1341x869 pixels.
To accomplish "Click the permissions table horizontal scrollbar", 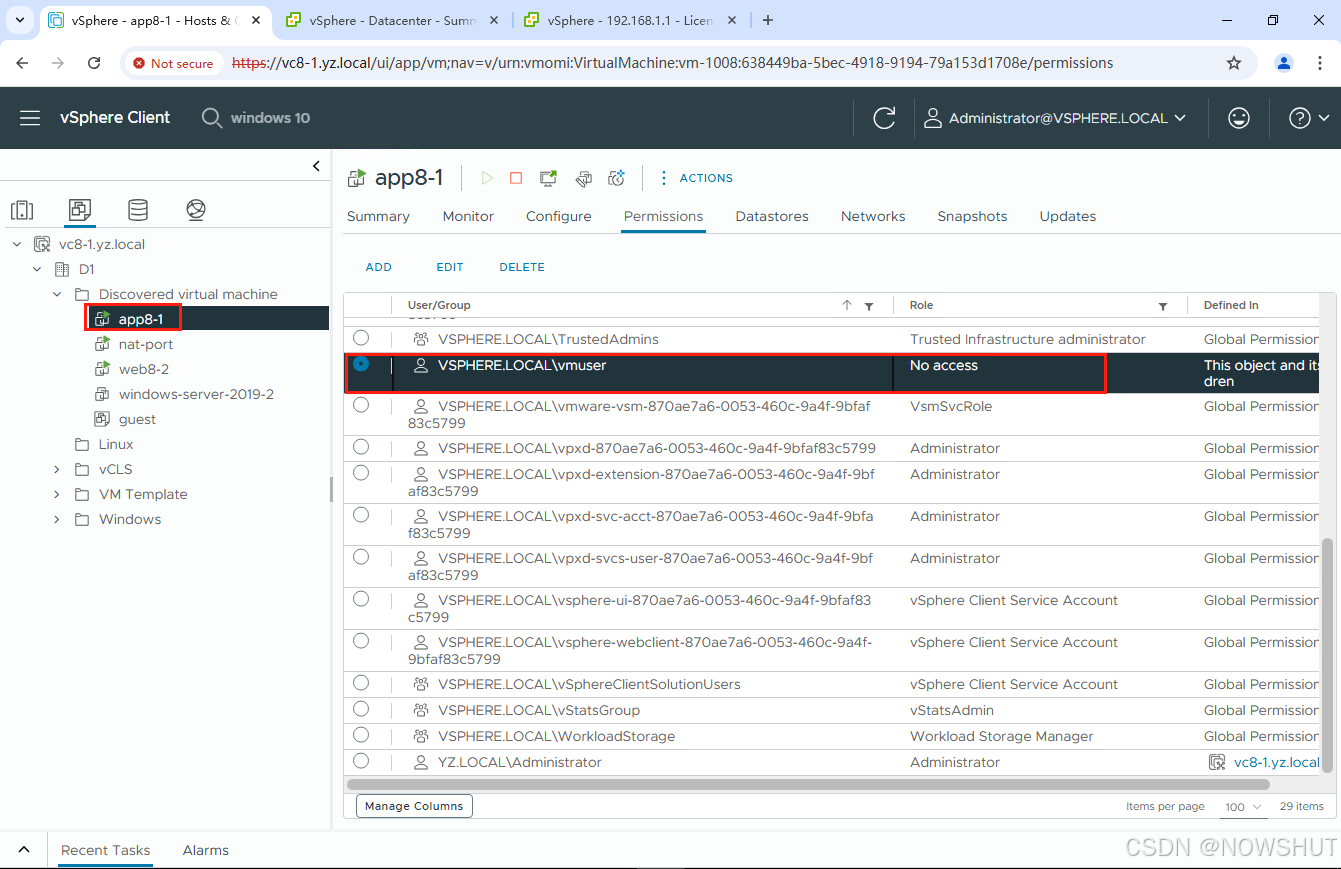I will coord(808,784).
